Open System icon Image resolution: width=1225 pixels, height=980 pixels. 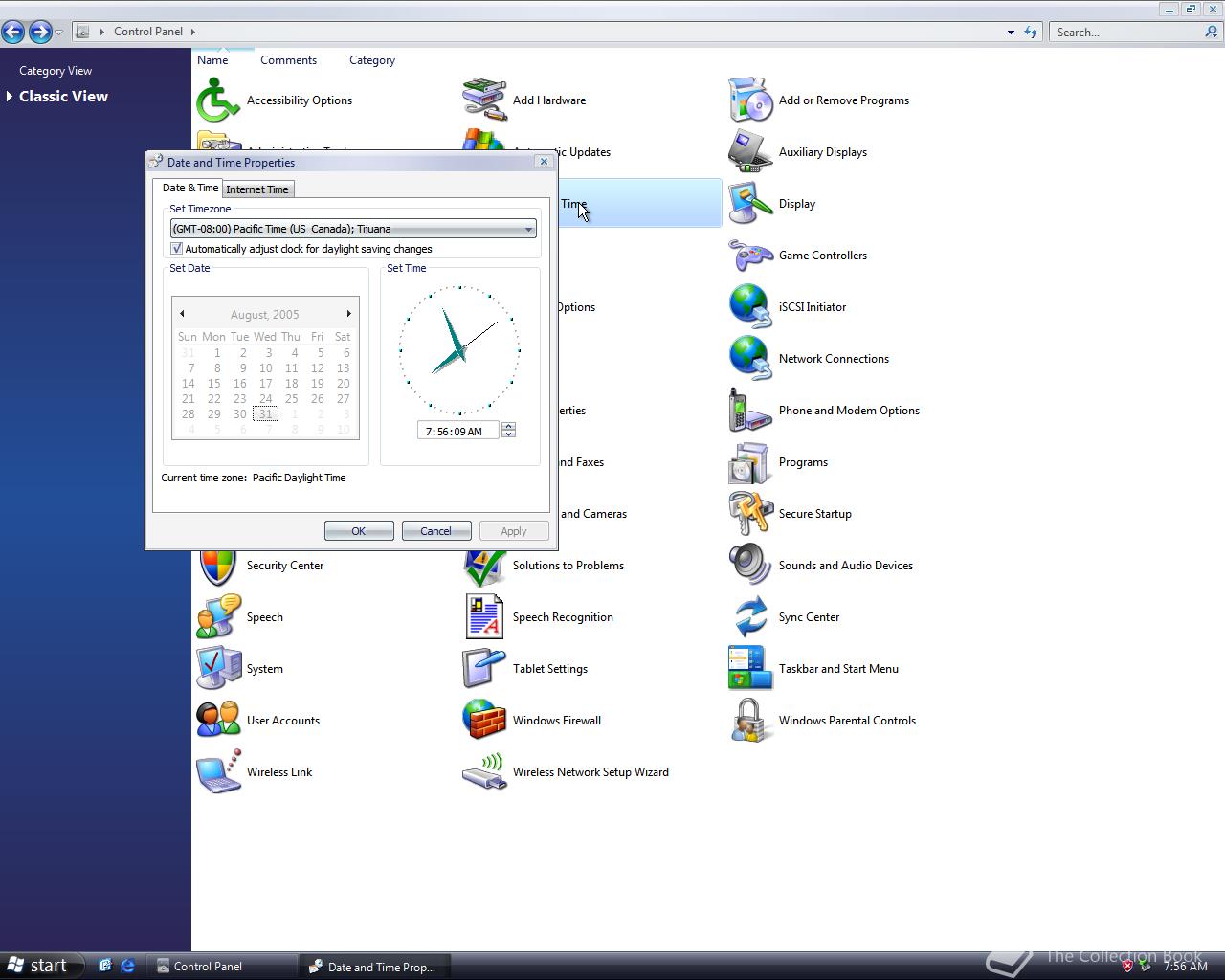pyautogui.click(x=218, y=669)
